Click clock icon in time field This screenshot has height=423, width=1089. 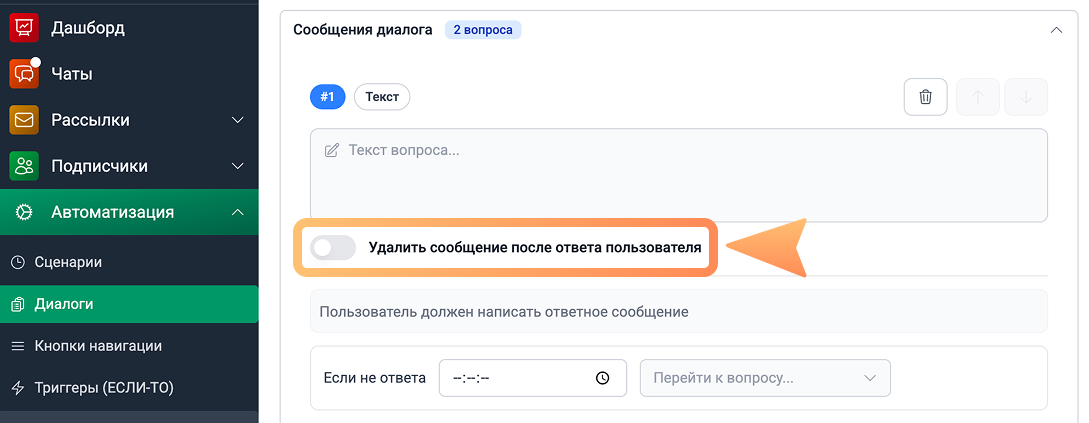pos(602,378)
